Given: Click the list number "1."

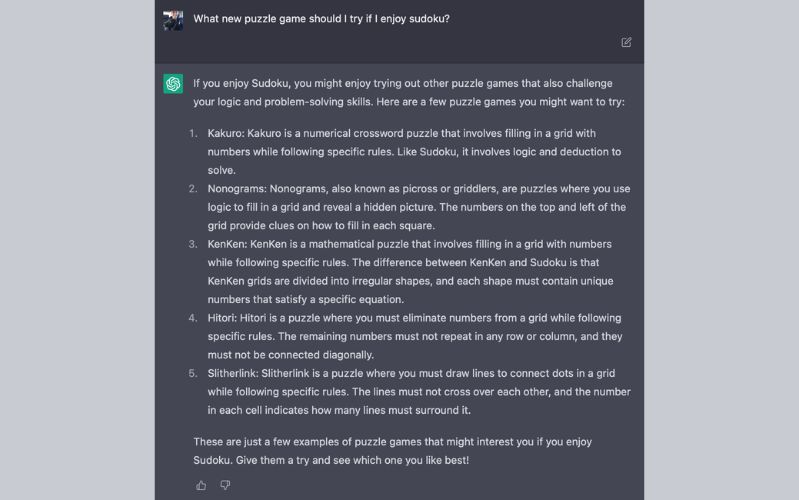Looking at the screenshot, I should click(x=192, y=133).
